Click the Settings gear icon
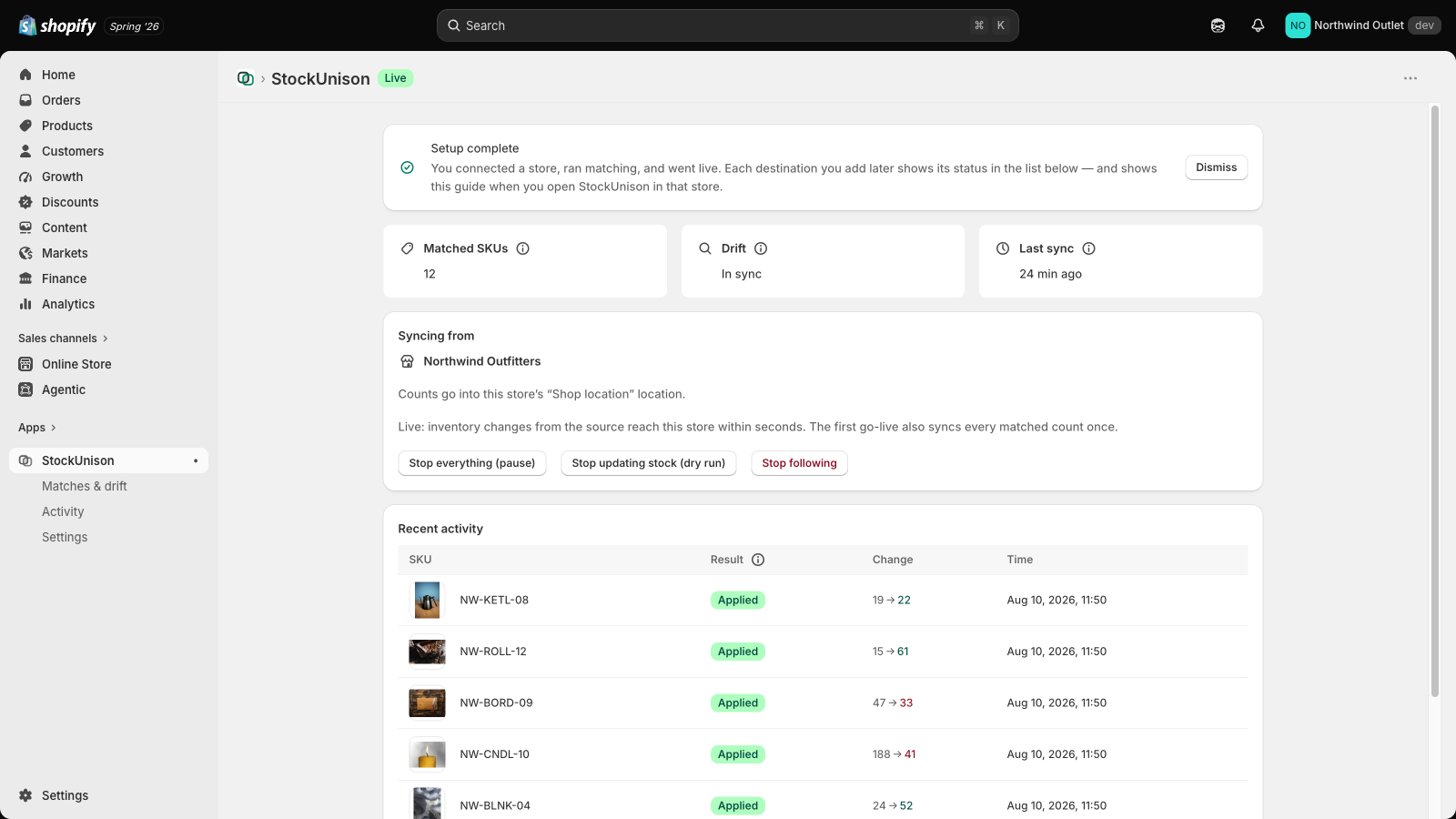Screen dimensions: 1456x819 [25, 795]
